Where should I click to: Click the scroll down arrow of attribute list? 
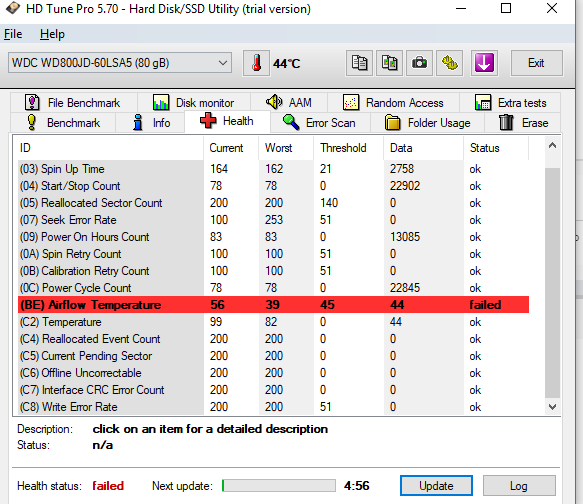tap(553, 407)
